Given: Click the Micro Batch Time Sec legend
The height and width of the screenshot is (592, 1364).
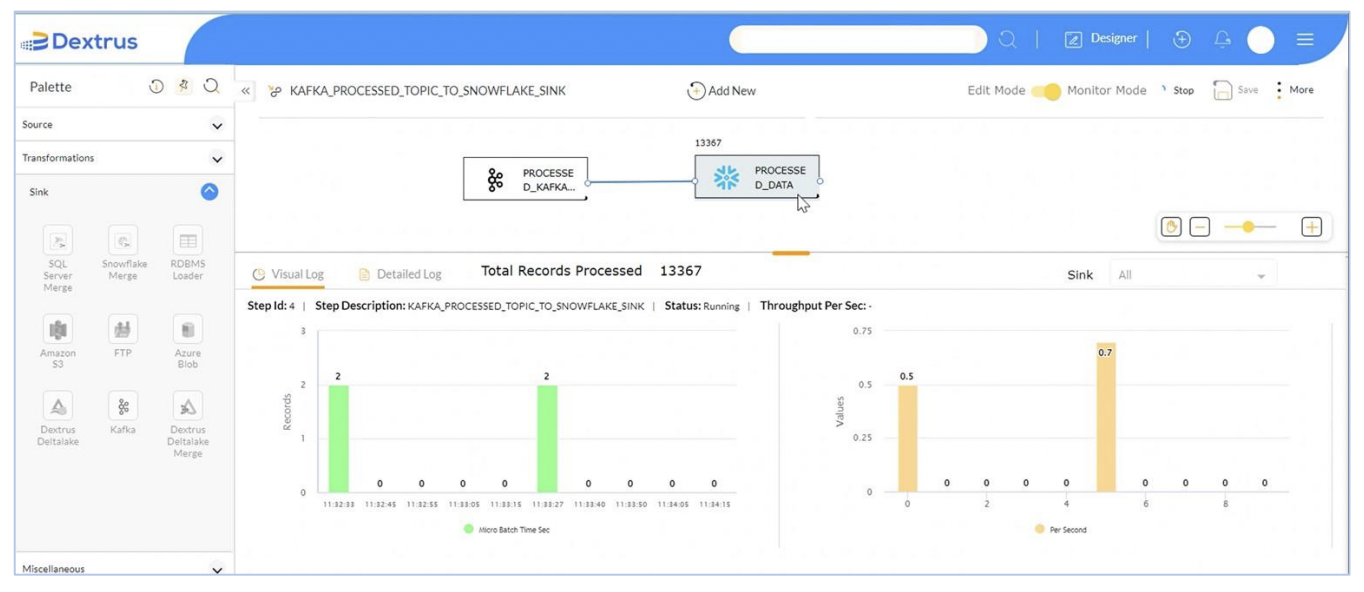Looking at the screenshot, I should 507,529.
